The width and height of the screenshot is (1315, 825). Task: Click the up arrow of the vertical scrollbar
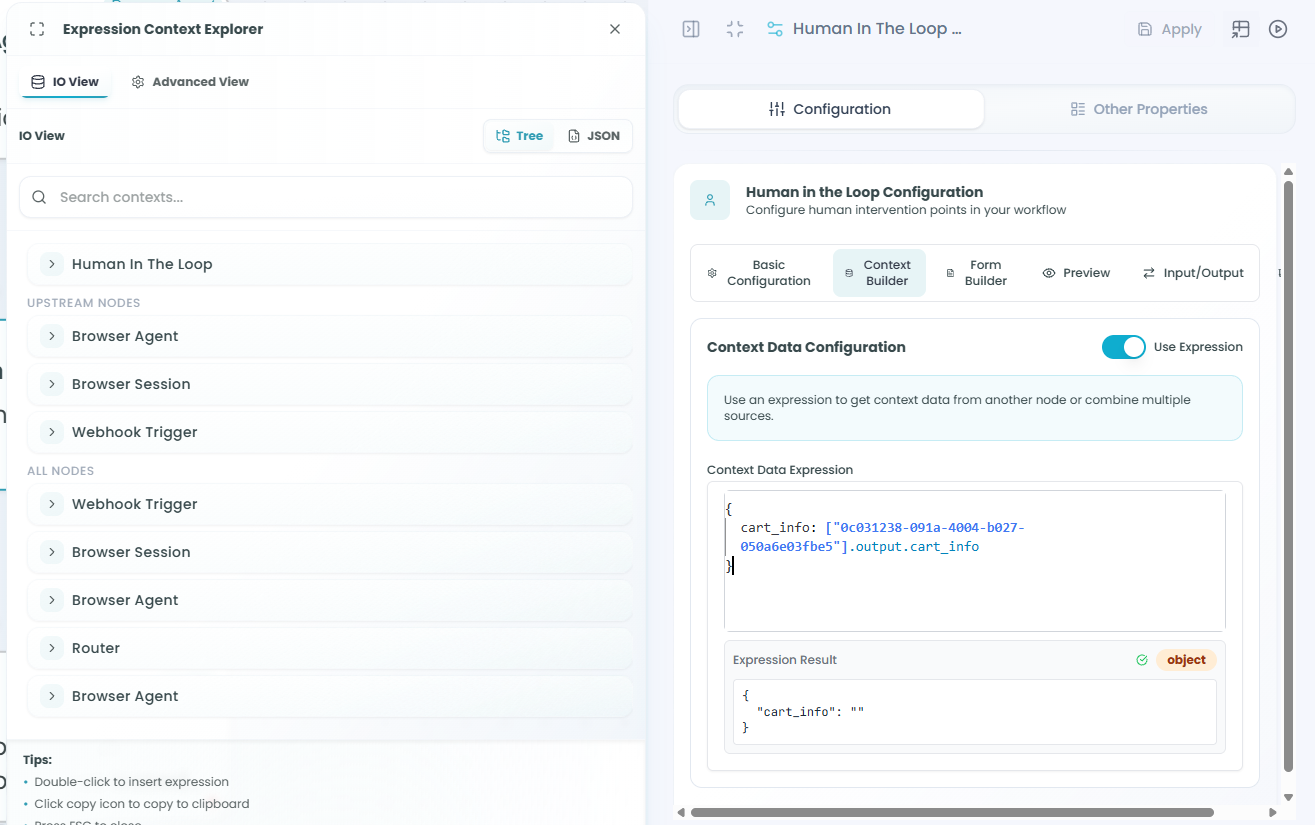point(1289,173)
